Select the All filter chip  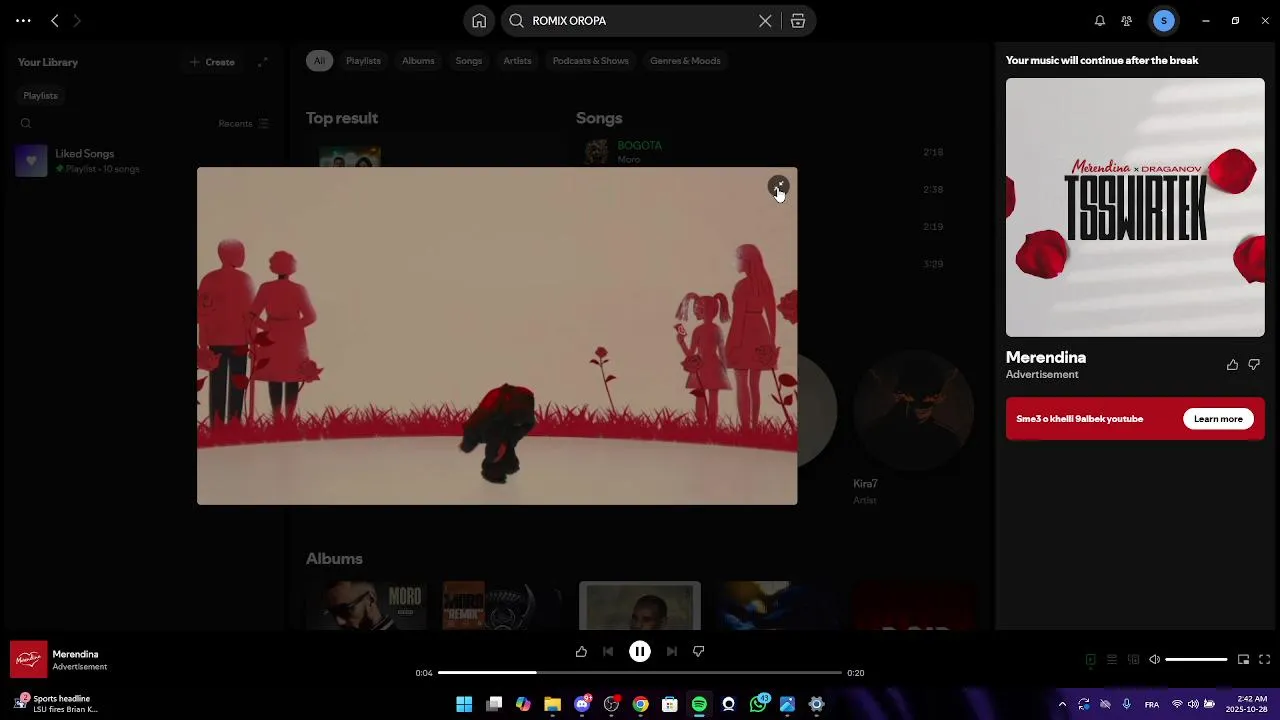click(319, 61)
